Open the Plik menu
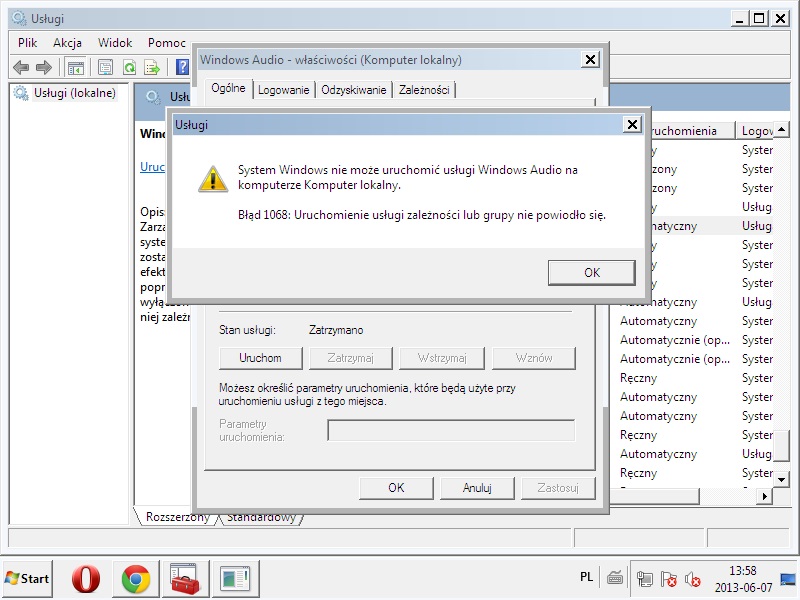This screenshot has height=600, width=800. [28, 43]
